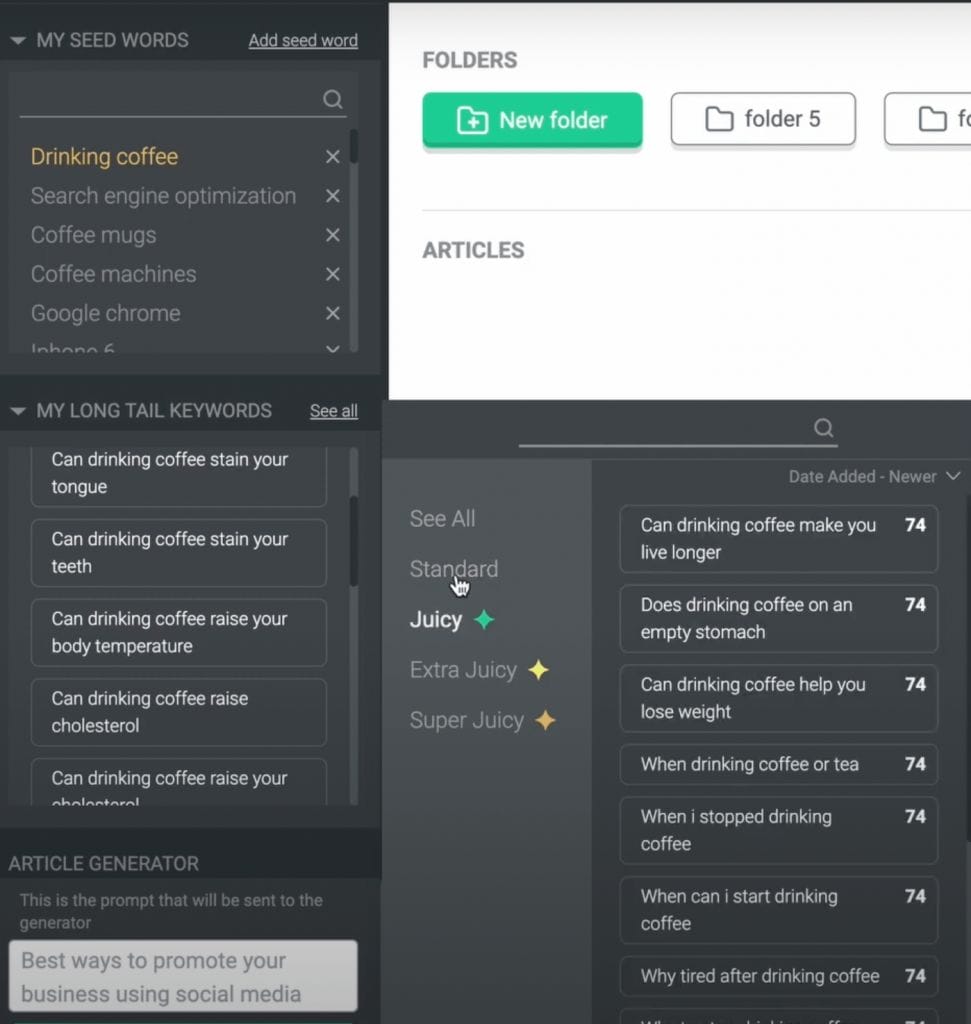971x1024 pixels.
Task: Click the search magnifier above keyword results
Action: 823,428
